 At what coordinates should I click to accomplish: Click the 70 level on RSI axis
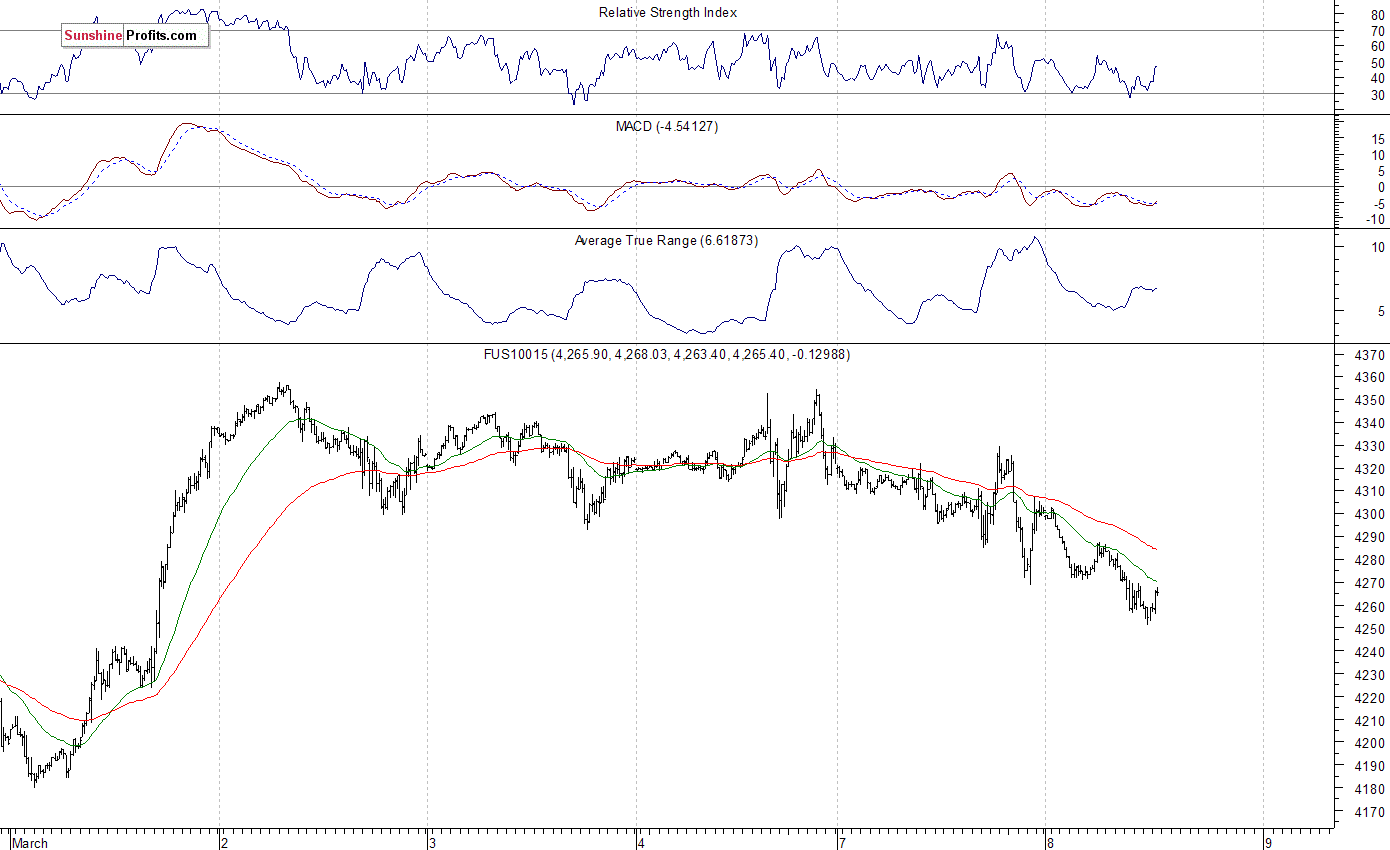1378,31
